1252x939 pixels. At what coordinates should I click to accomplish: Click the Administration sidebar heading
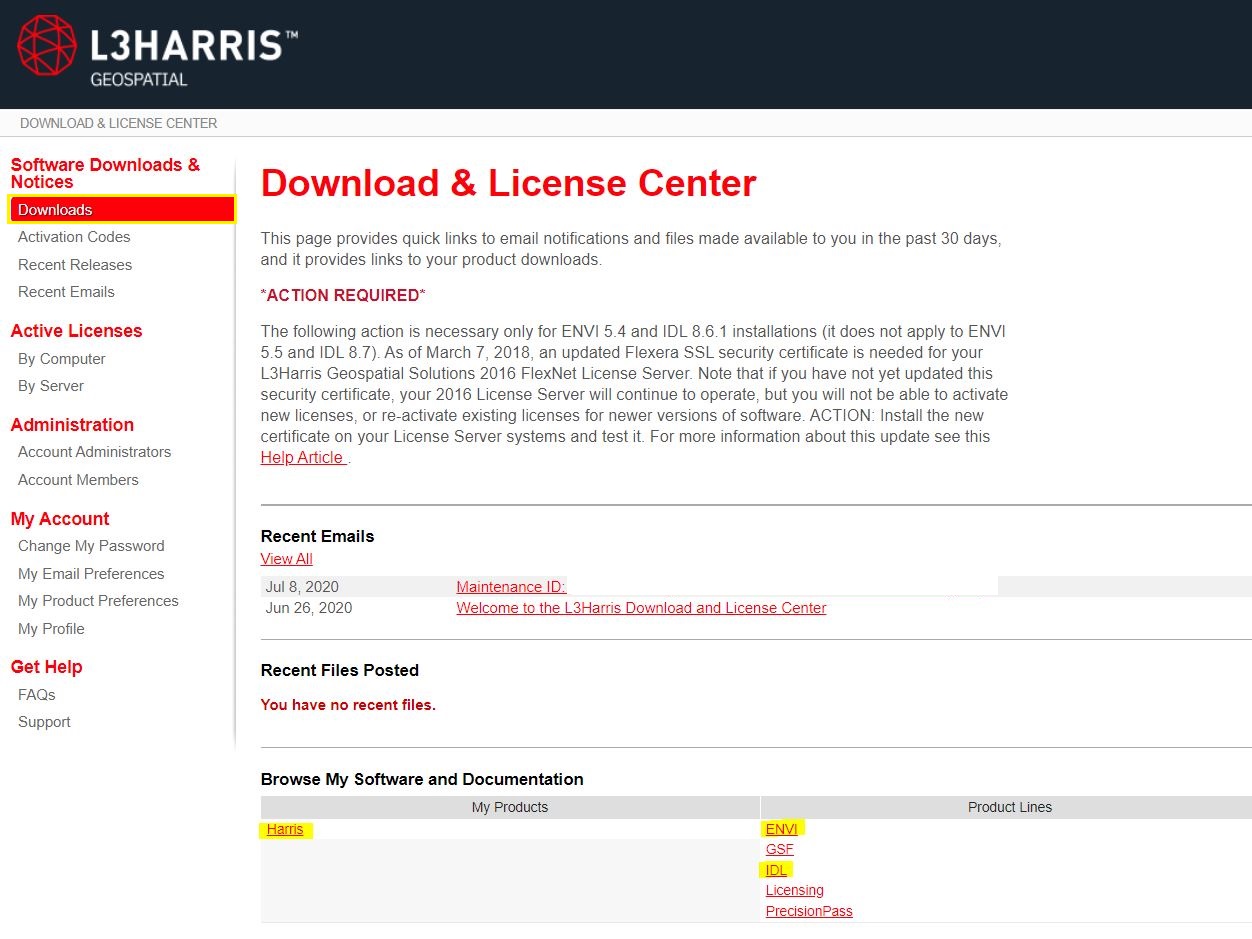[72, 425]
